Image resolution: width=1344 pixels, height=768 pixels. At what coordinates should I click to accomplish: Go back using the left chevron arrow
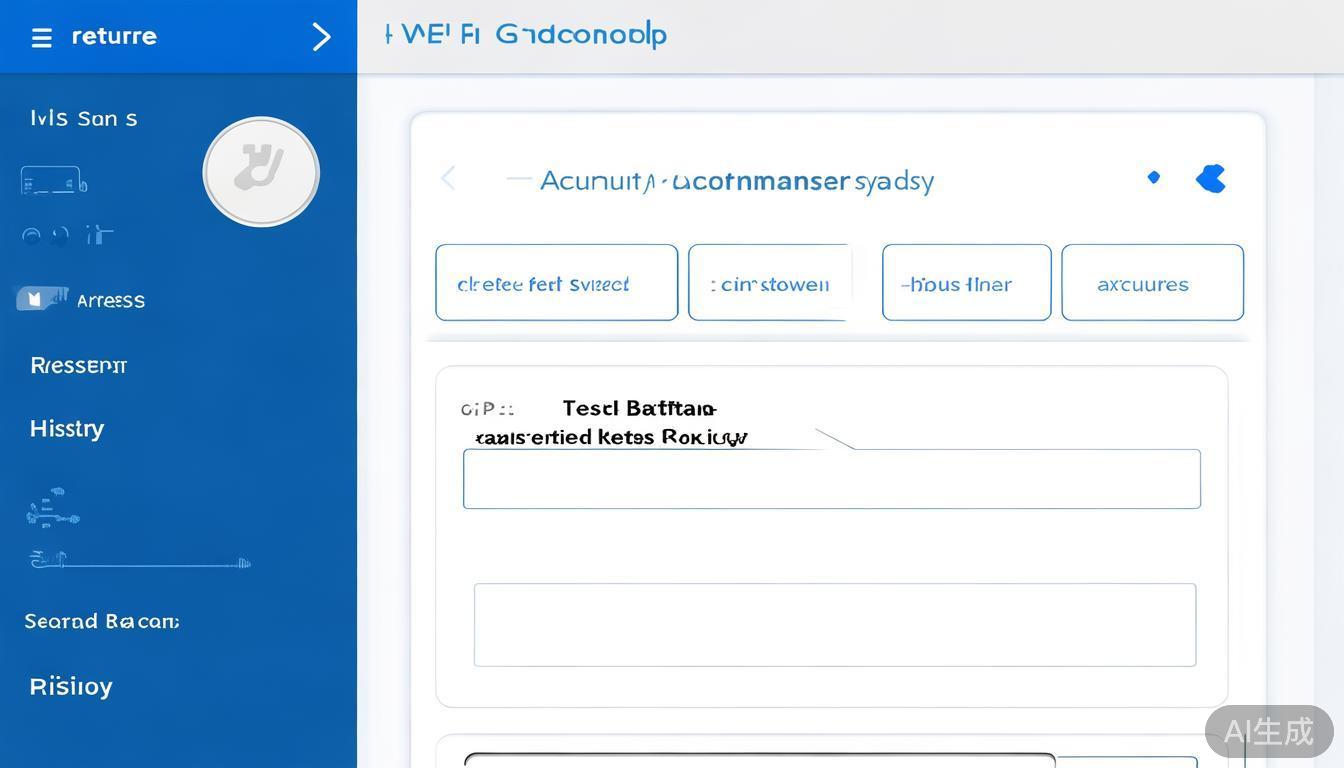point(449,179)
